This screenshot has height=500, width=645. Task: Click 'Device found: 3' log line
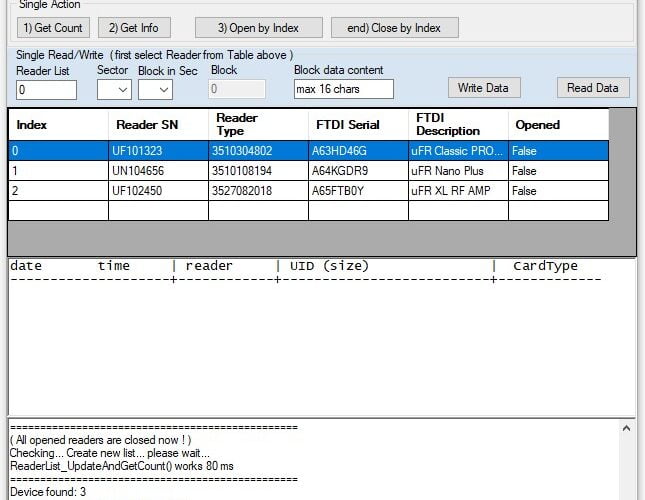tap(48, 492)
